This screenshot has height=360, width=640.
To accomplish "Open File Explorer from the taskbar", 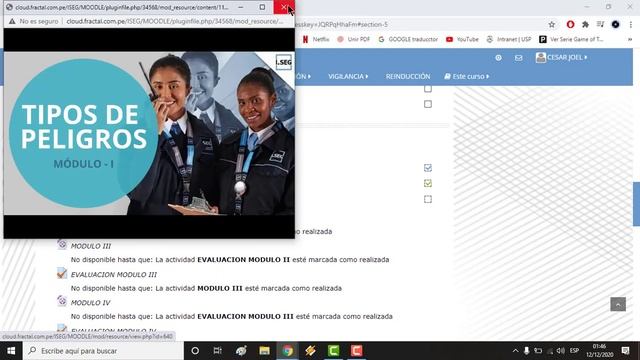I will [264, 351].
